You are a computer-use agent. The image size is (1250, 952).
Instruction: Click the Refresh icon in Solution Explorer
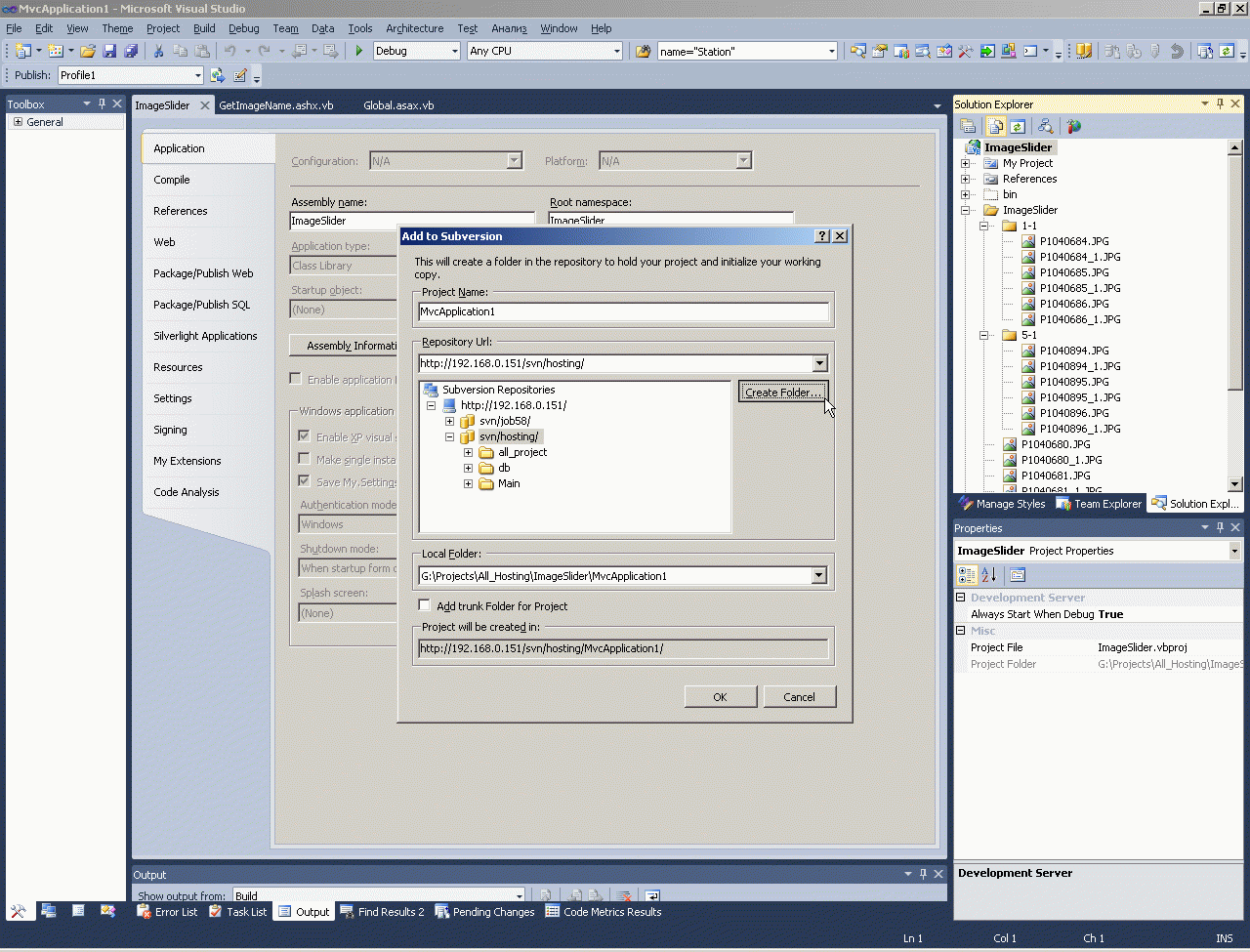point(1018,126)
